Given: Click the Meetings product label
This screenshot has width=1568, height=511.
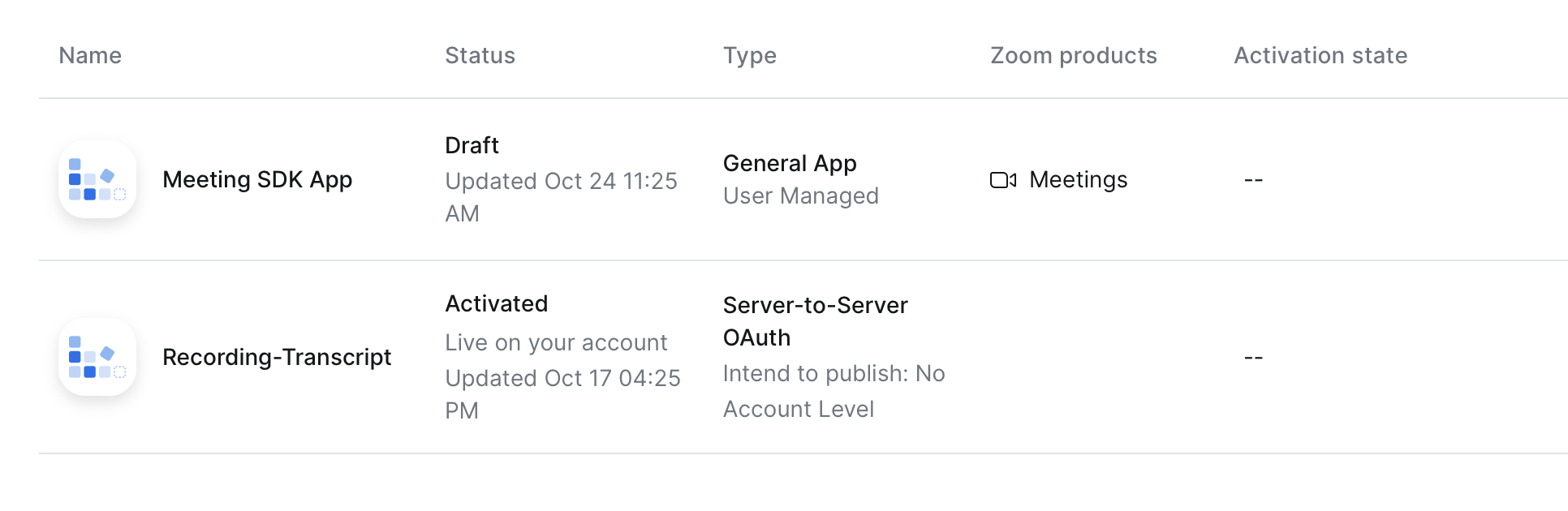Looking at the screenshot, I should (1078, 179).
